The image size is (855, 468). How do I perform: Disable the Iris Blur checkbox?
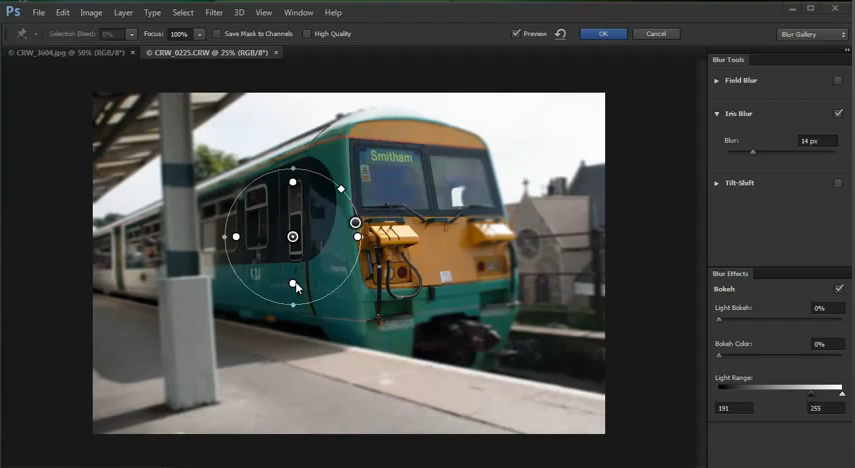[x=838, y=114]
